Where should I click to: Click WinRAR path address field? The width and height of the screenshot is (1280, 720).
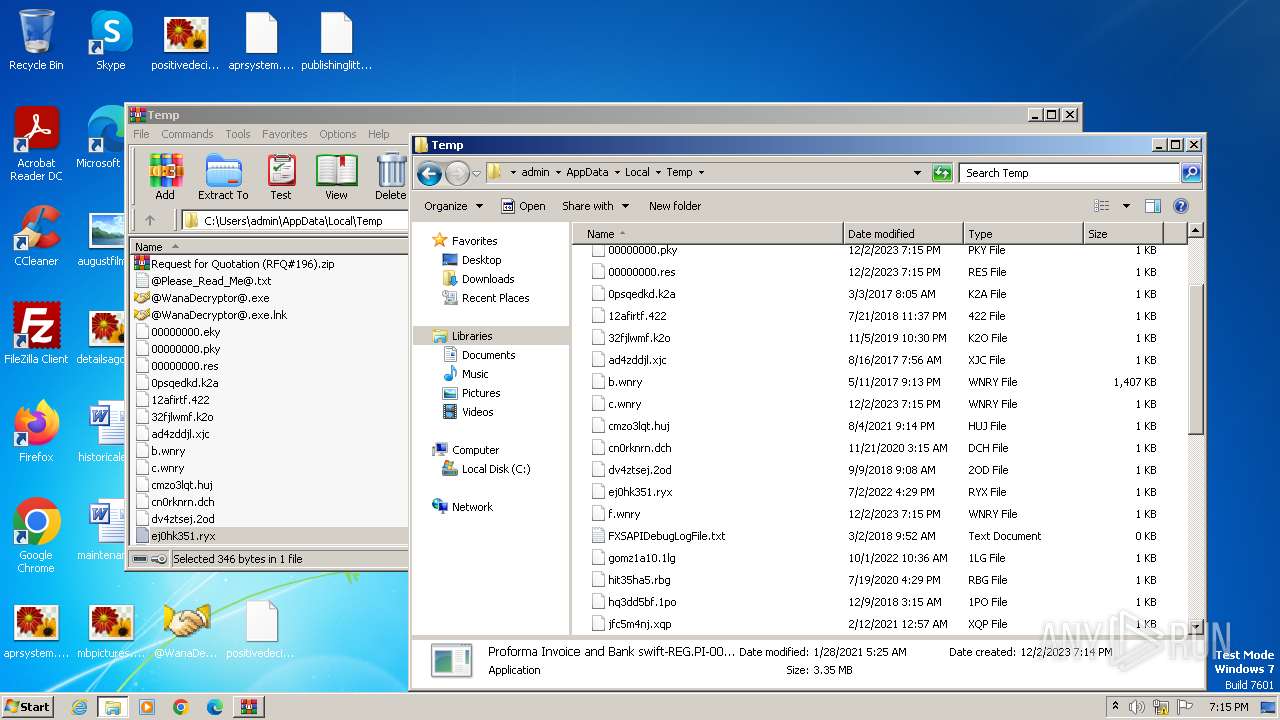[295, 221]
